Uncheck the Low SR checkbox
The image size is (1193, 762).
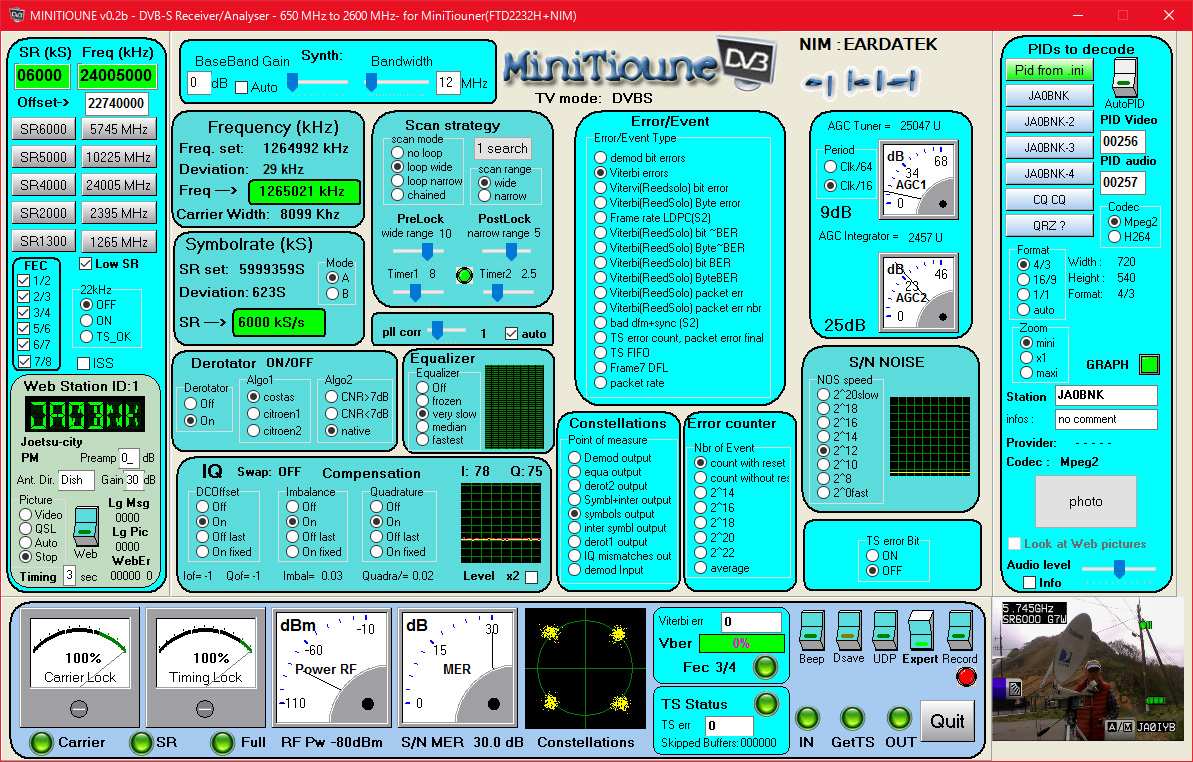pyautogui.click(x=85, y=264)
